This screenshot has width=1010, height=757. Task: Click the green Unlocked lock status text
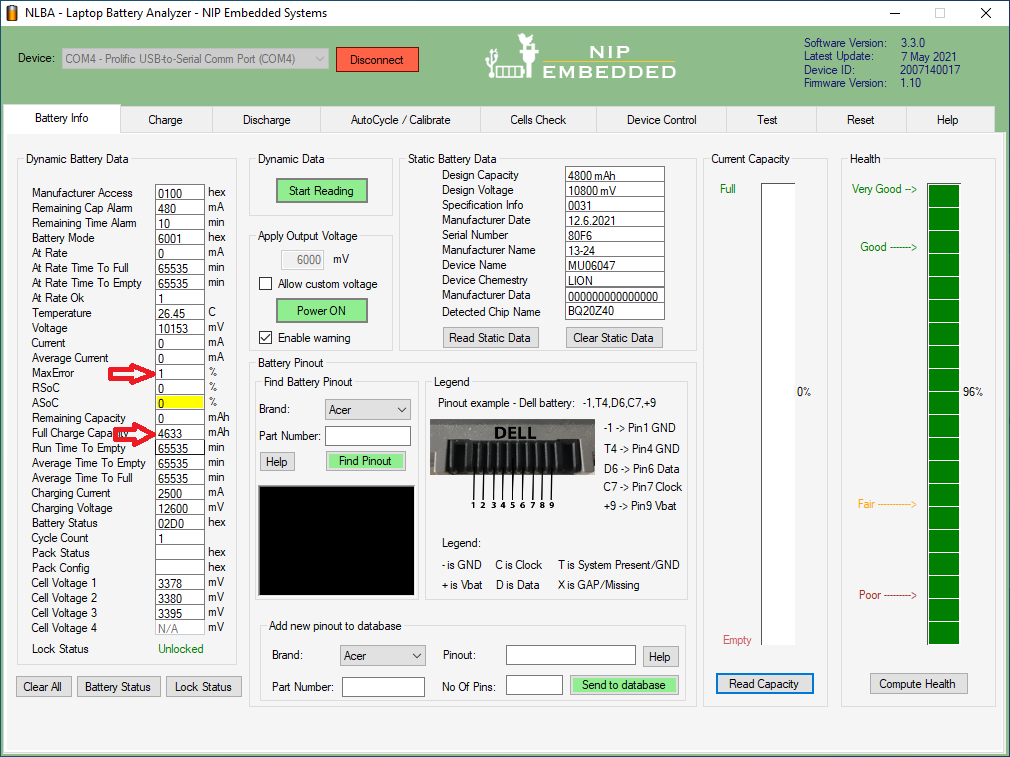pyautogui.click(x=181, y=649)
